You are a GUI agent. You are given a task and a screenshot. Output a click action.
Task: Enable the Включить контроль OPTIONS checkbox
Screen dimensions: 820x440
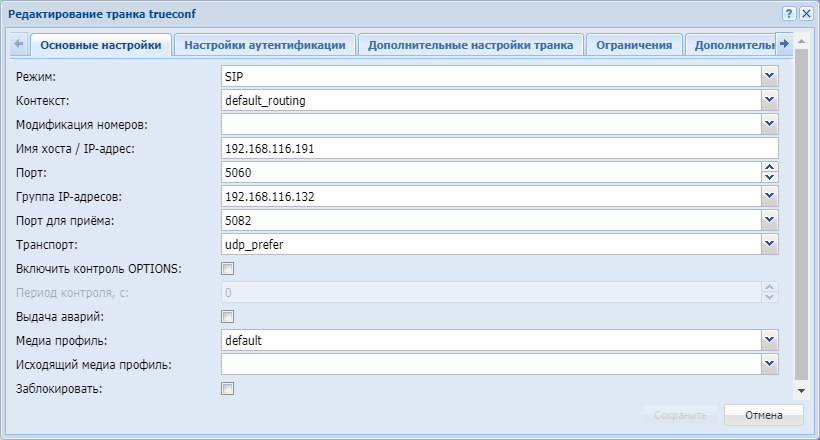[227, 268]
